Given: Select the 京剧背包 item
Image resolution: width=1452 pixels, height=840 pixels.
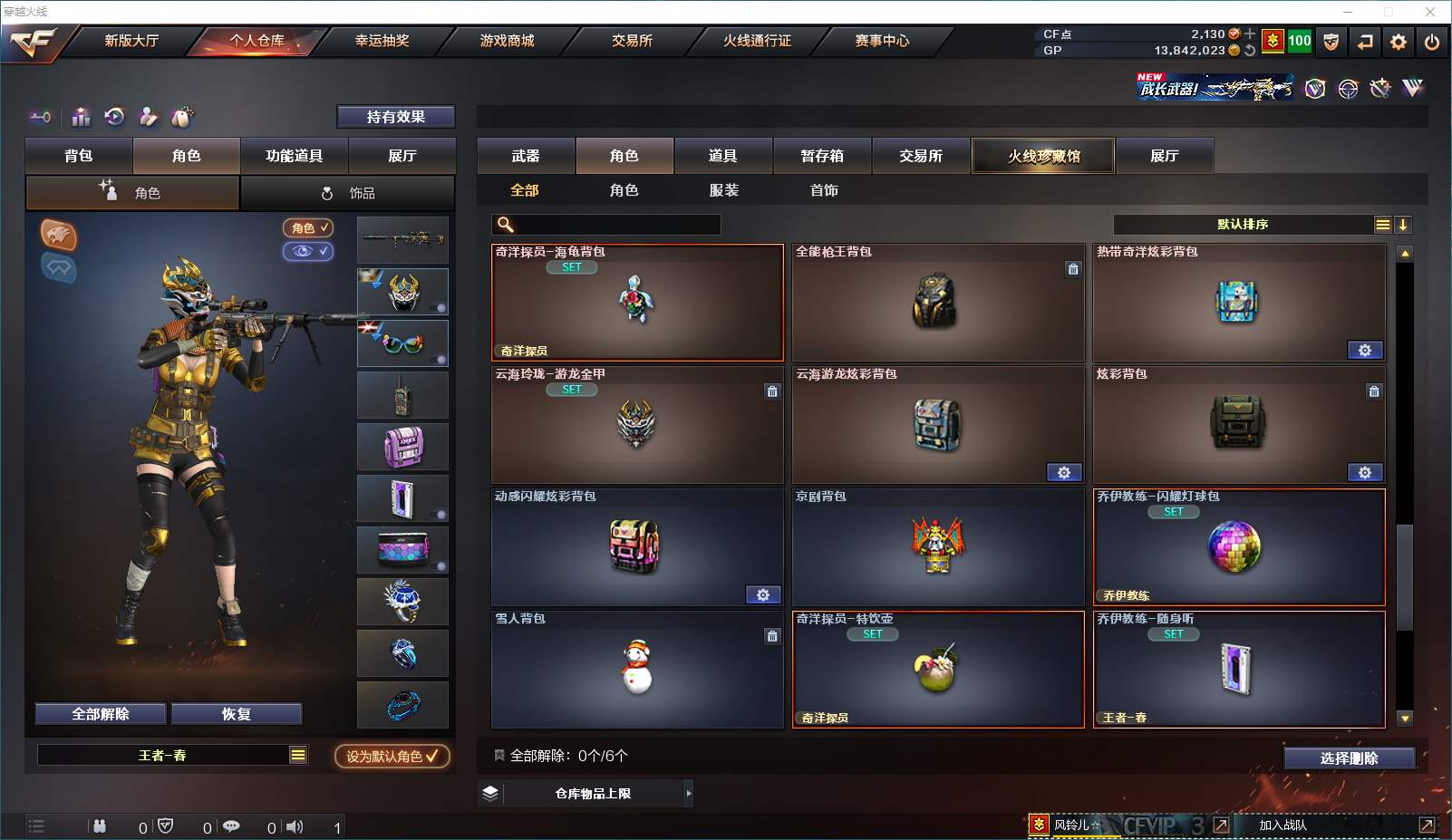Looking at the screenshot, I should (x=938, y=547).
